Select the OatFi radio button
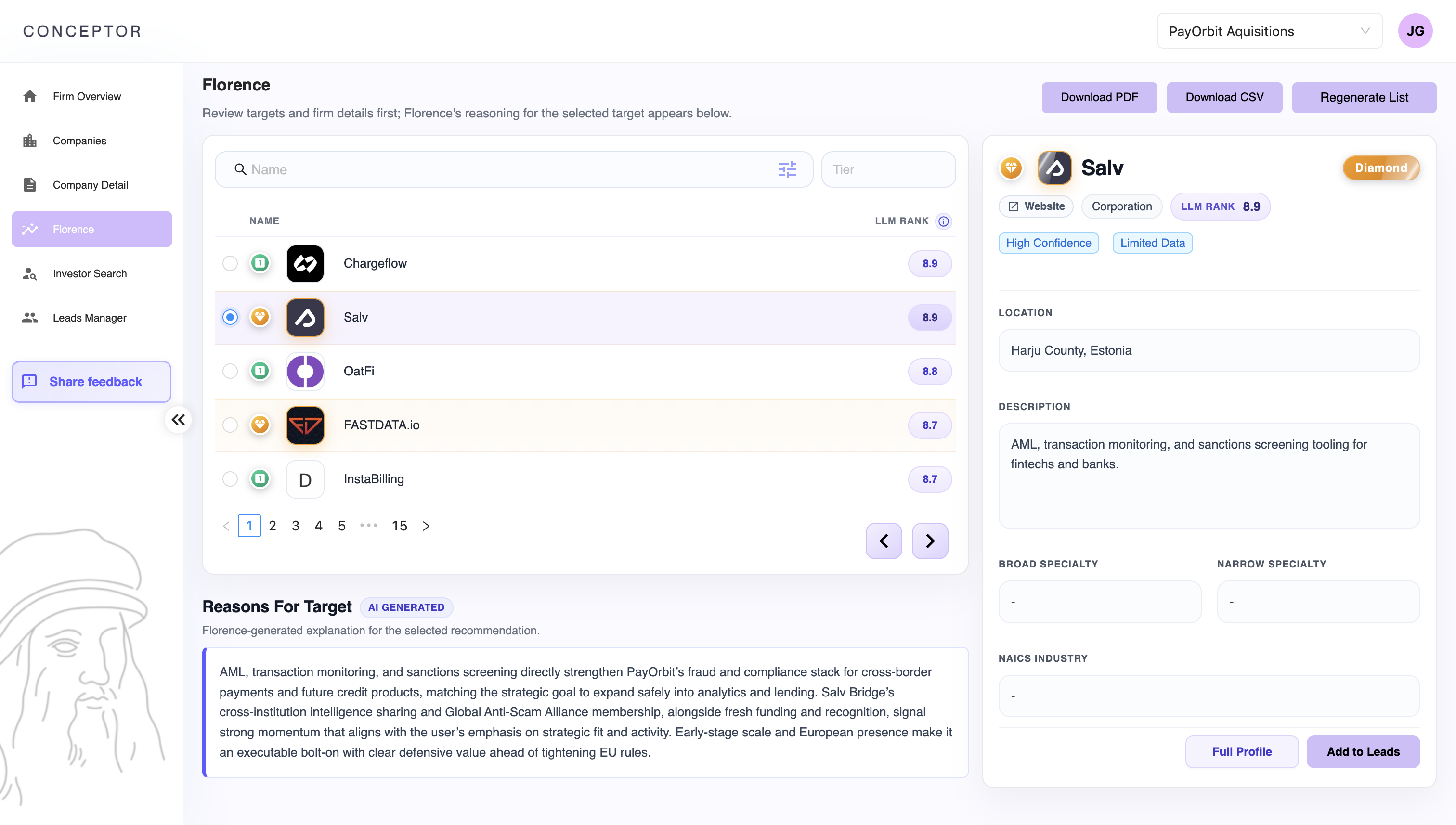The height and width of the screenshot is (825, 1456). (230, 371)
